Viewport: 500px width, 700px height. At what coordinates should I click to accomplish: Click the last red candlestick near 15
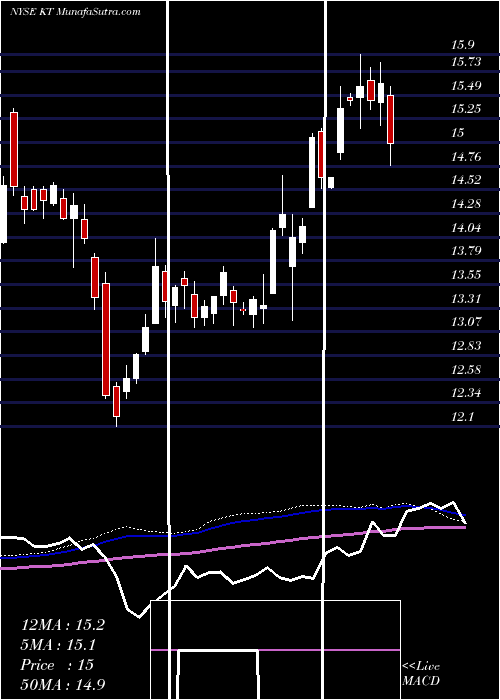pyautogui.click(x=391, y=119)
